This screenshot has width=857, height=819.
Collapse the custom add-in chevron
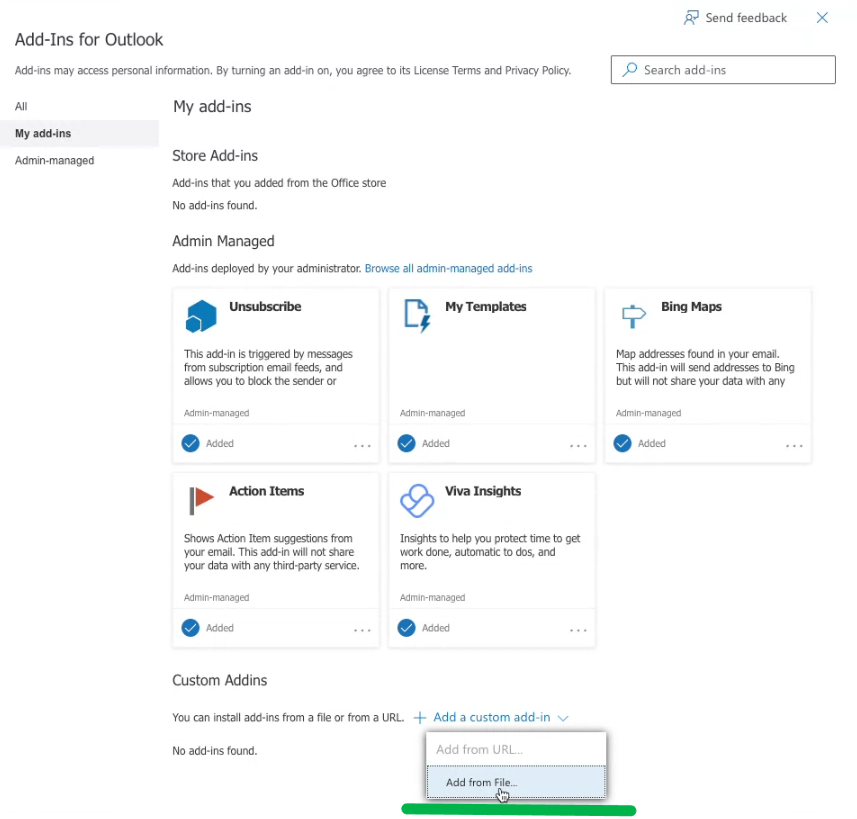point(563,718)
